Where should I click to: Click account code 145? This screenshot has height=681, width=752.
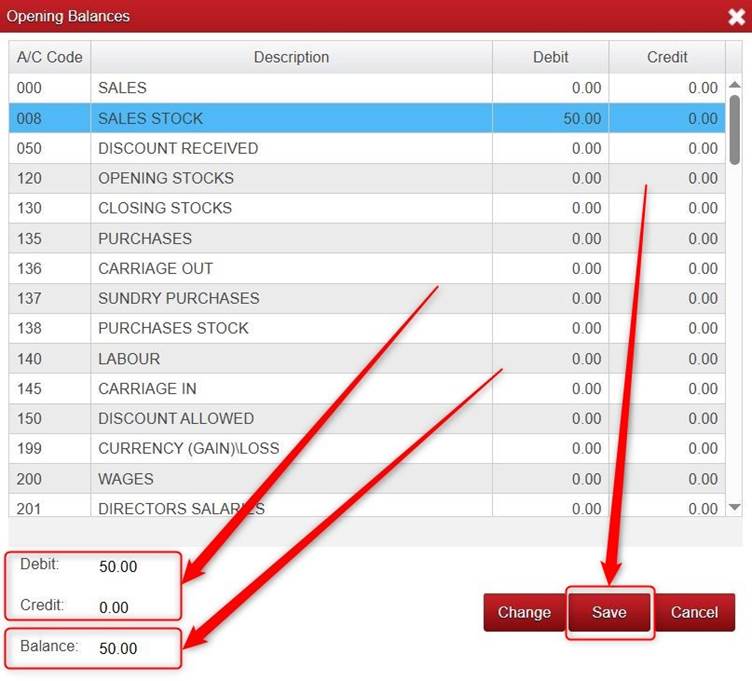coord(29,389)
